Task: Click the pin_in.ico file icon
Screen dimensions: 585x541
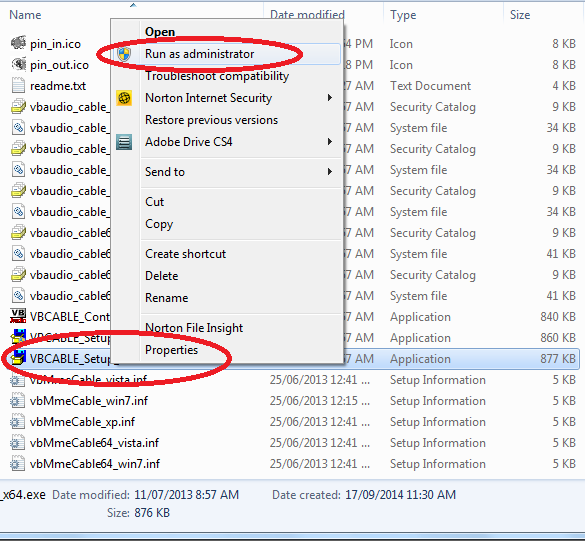Action: coord(18,43)
